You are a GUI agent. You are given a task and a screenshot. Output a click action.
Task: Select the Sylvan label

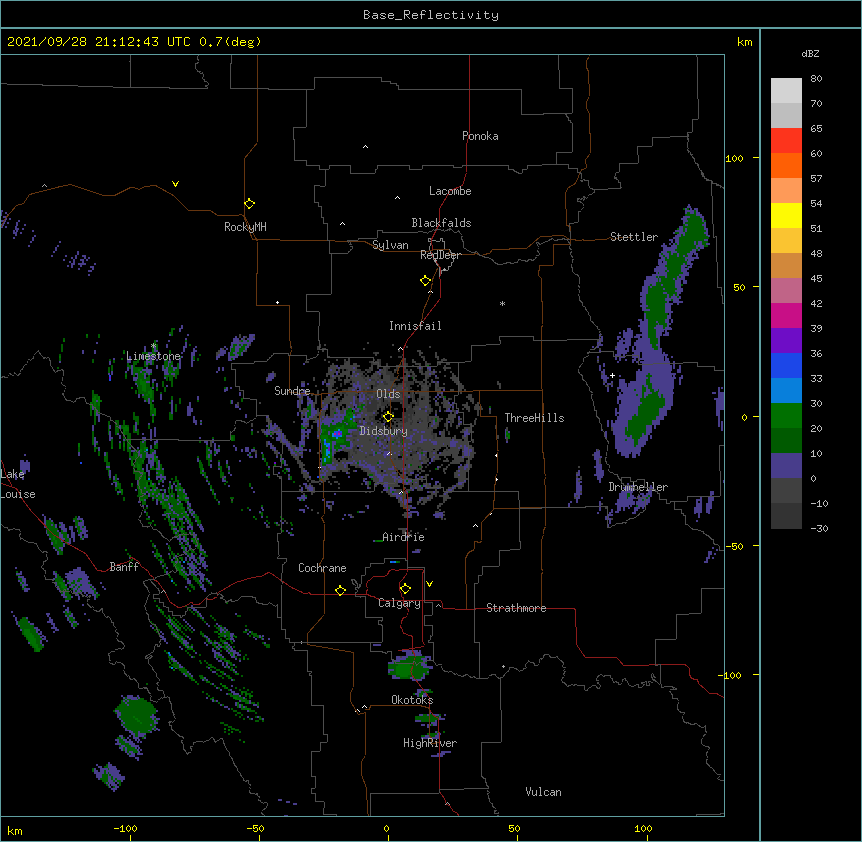[390, 245]
